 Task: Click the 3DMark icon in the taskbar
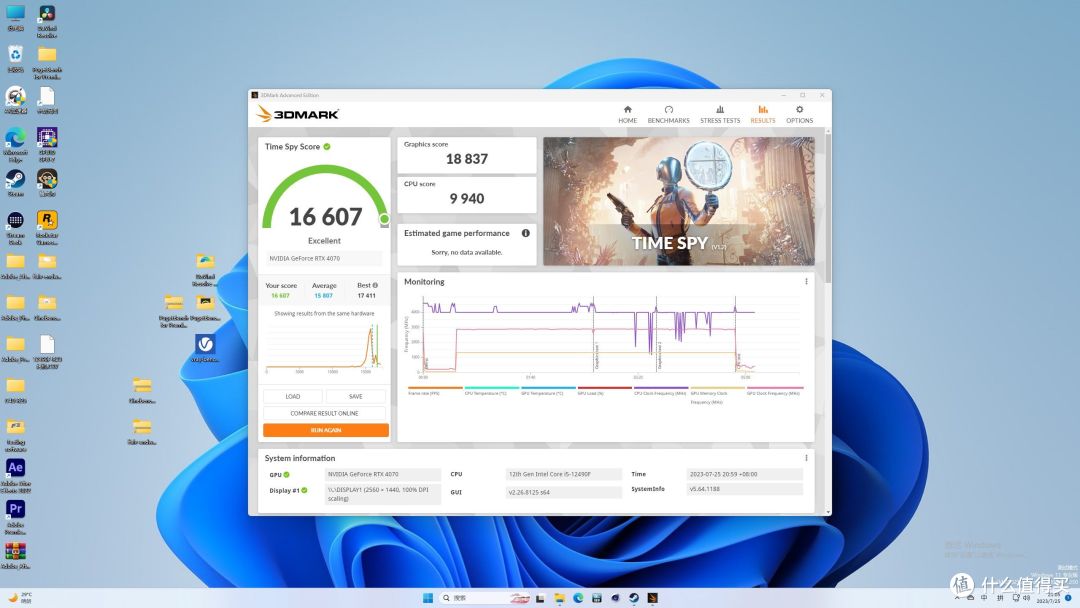coord(652,598)
